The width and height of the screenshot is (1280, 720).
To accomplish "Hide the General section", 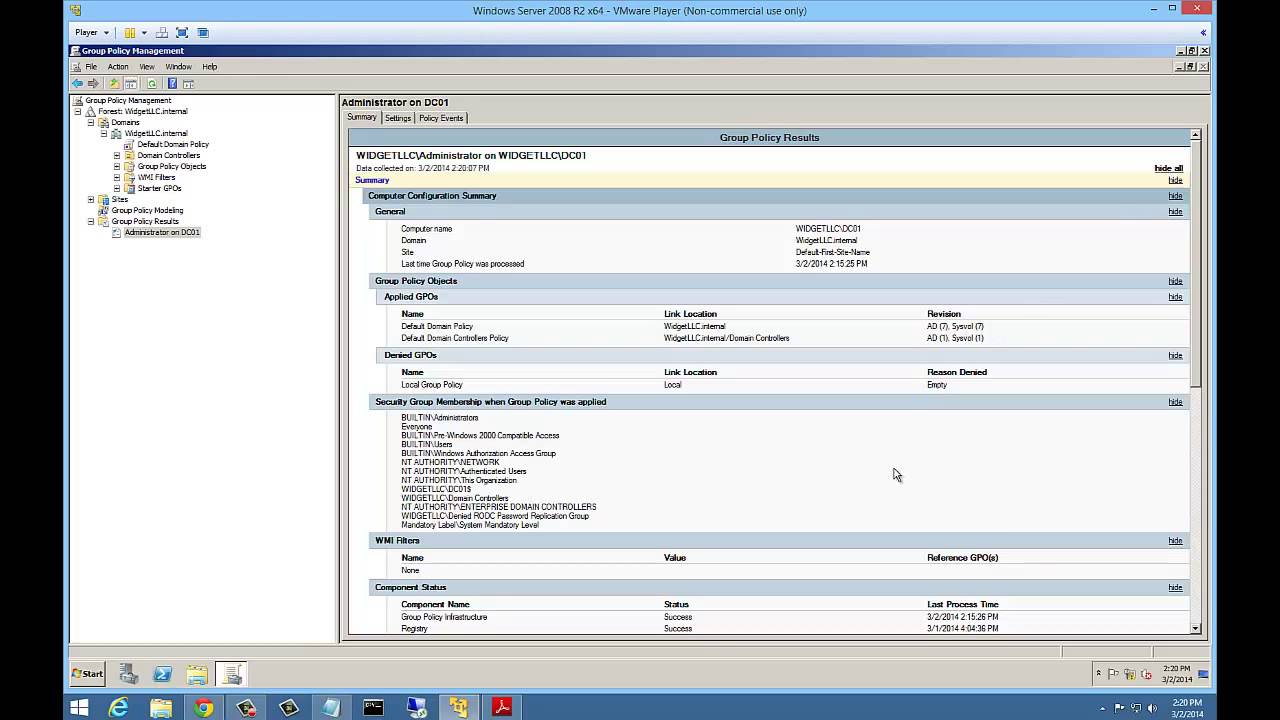I will pos(1175,212).
